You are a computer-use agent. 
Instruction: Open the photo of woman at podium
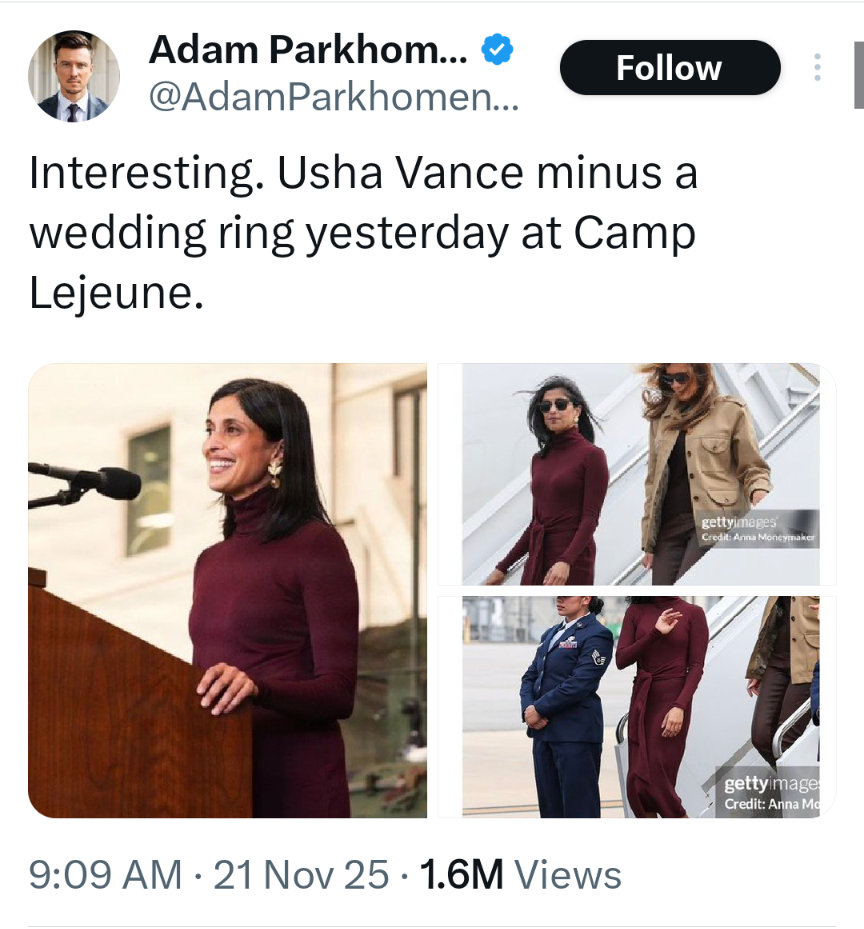tap(228, 590)
